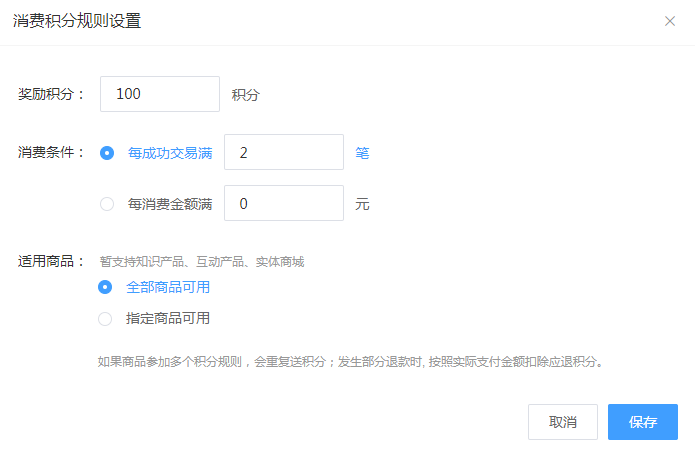This screenshot has height=456, width=695.
Task: Click the 奖励积分： label
Action: click(51, 94)
